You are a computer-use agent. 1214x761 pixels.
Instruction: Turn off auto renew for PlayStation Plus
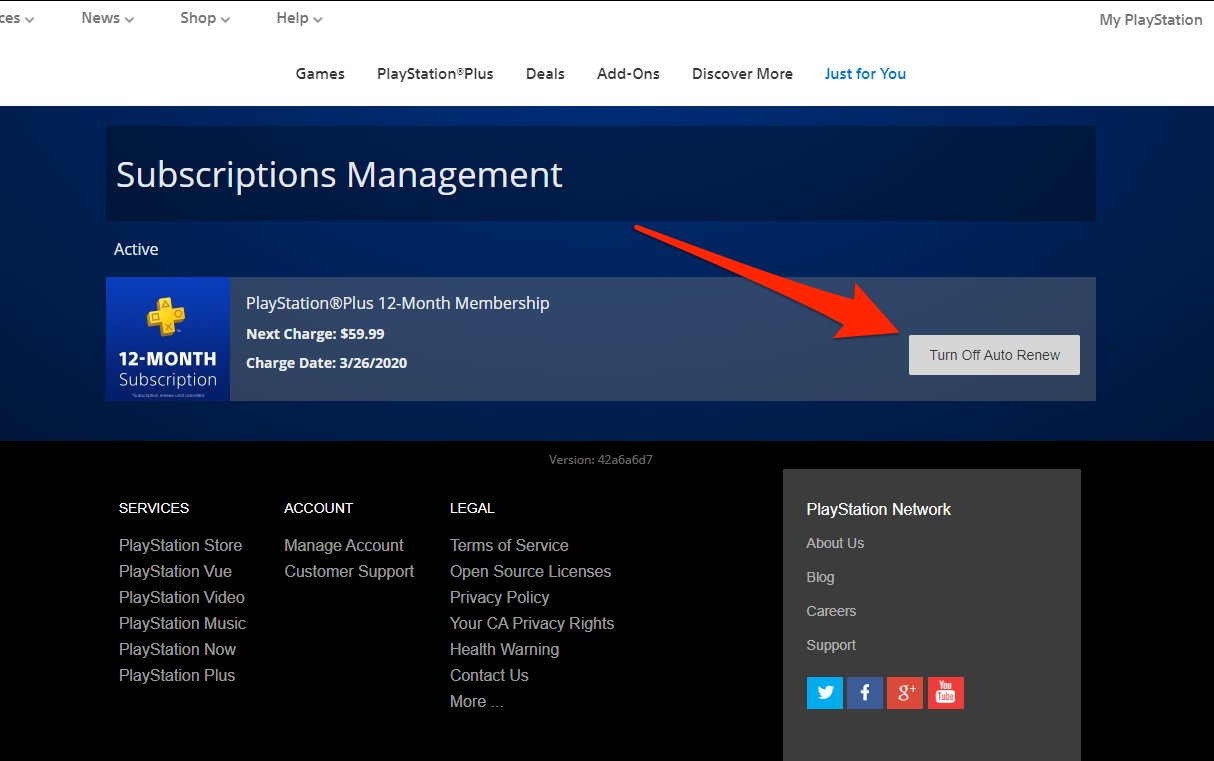pyautogui.click(x=993, y=354)
